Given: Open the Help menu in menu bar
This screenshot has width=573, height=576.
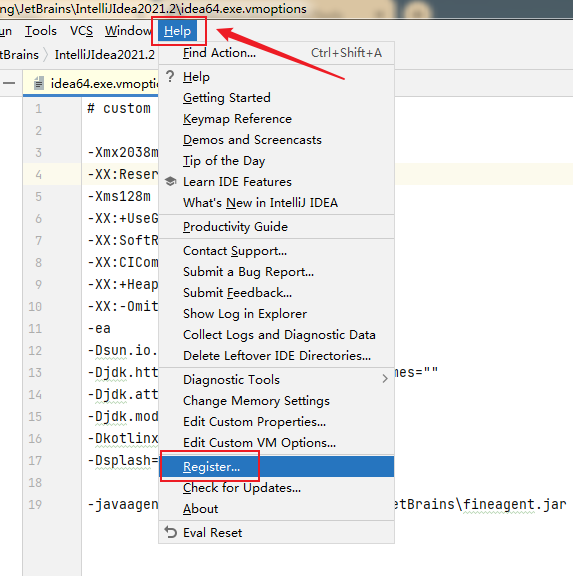Looking at the screenshot, I should [x=177, y=31].
